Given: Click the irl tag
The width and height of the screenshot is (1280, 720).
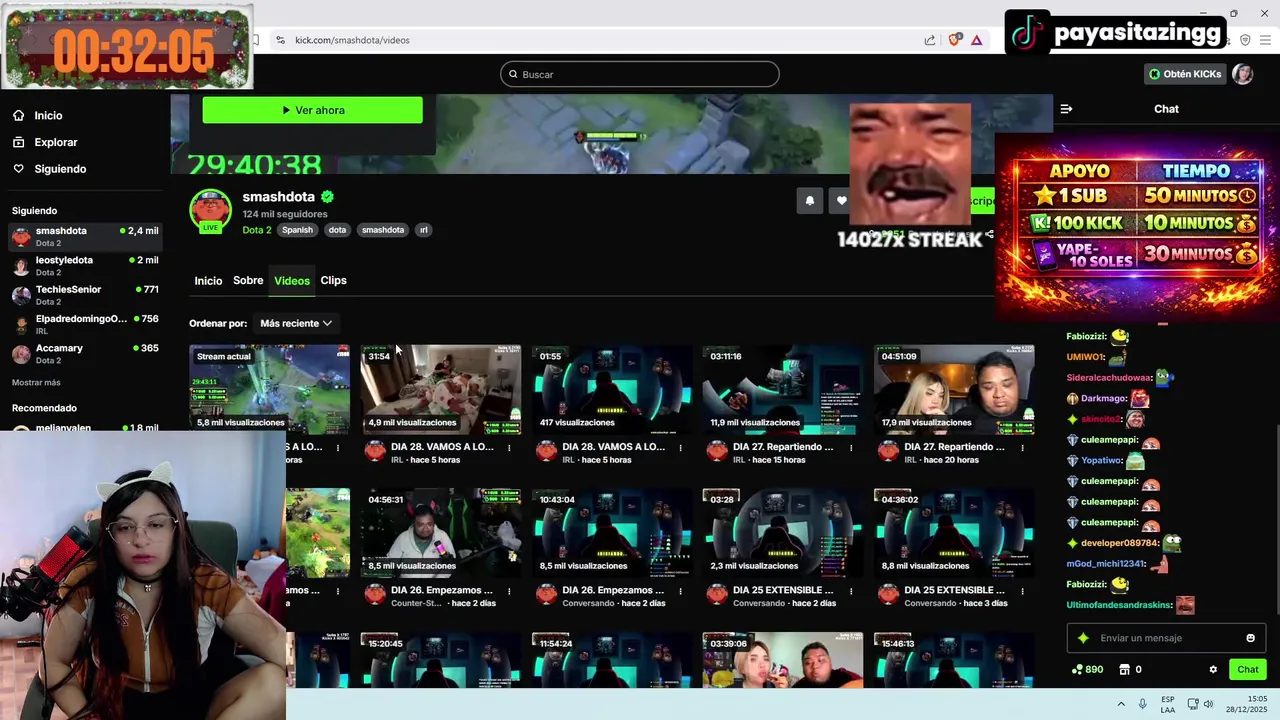Looking at the screenshot, I should point(424,230).
